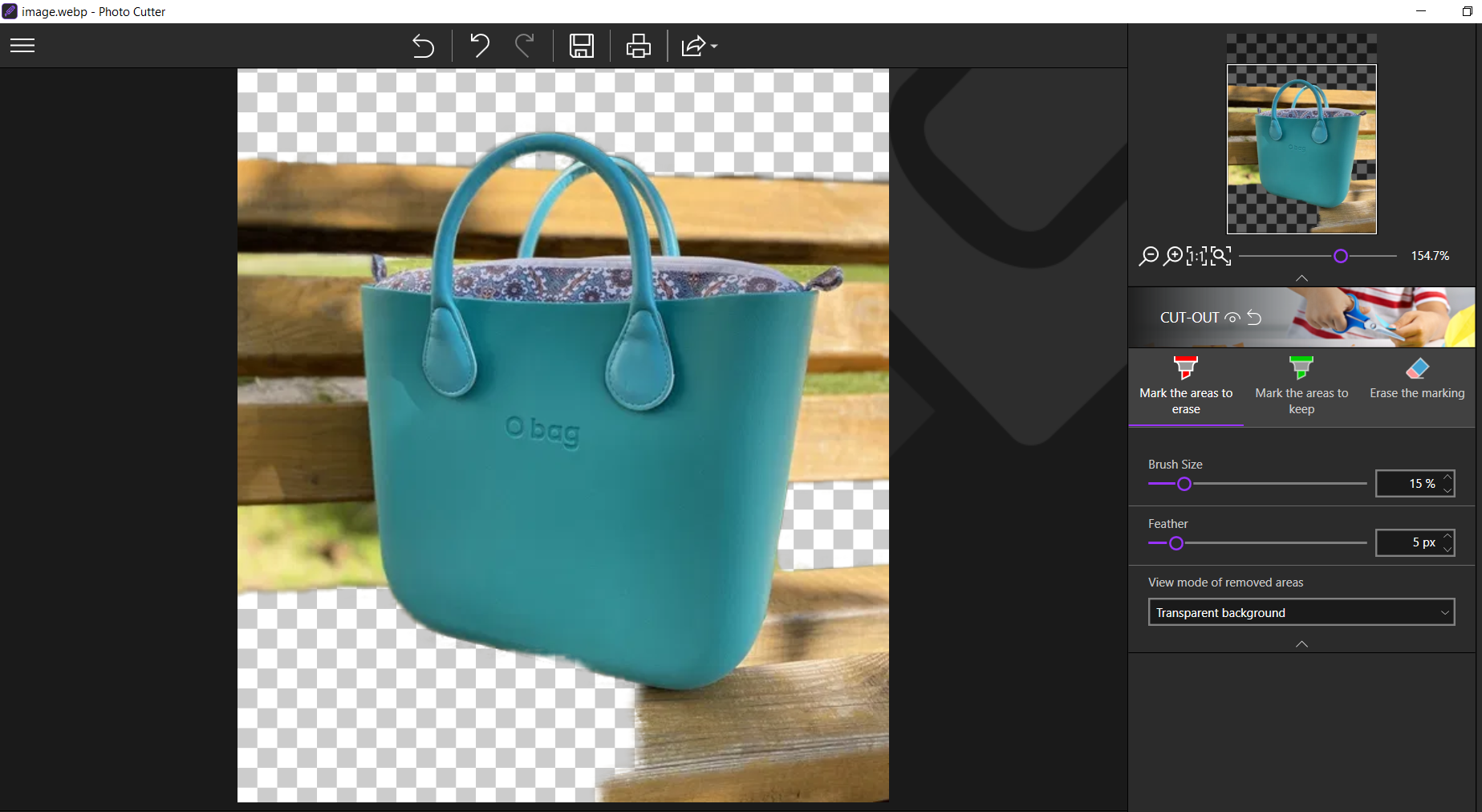Increase Brush Size with up arrow
The width and height of the screenshot is (1482, 812).
[x=1447, y=477]
